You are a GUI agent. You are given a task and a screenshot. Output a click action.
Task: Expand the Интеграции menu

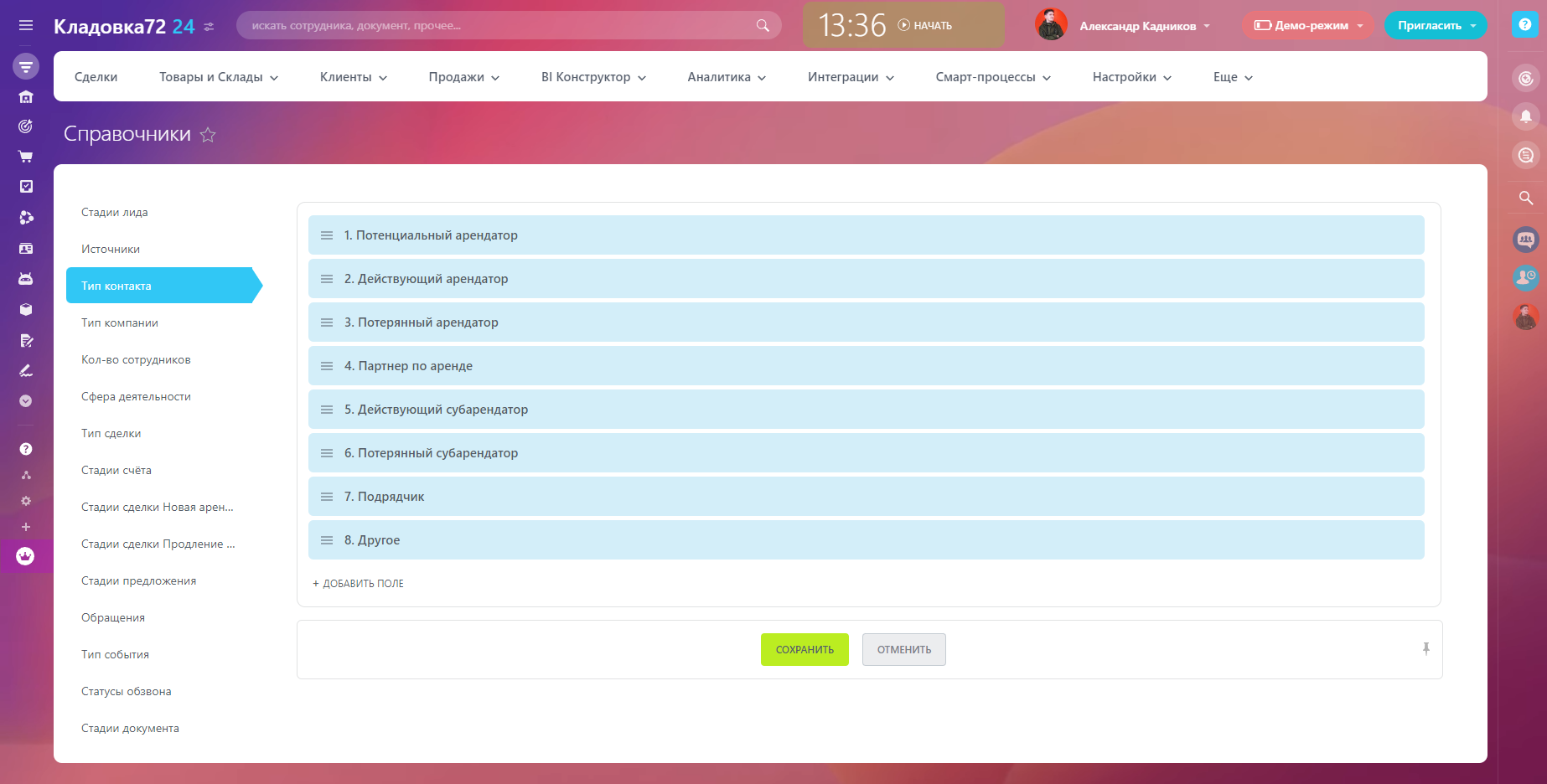851,77
